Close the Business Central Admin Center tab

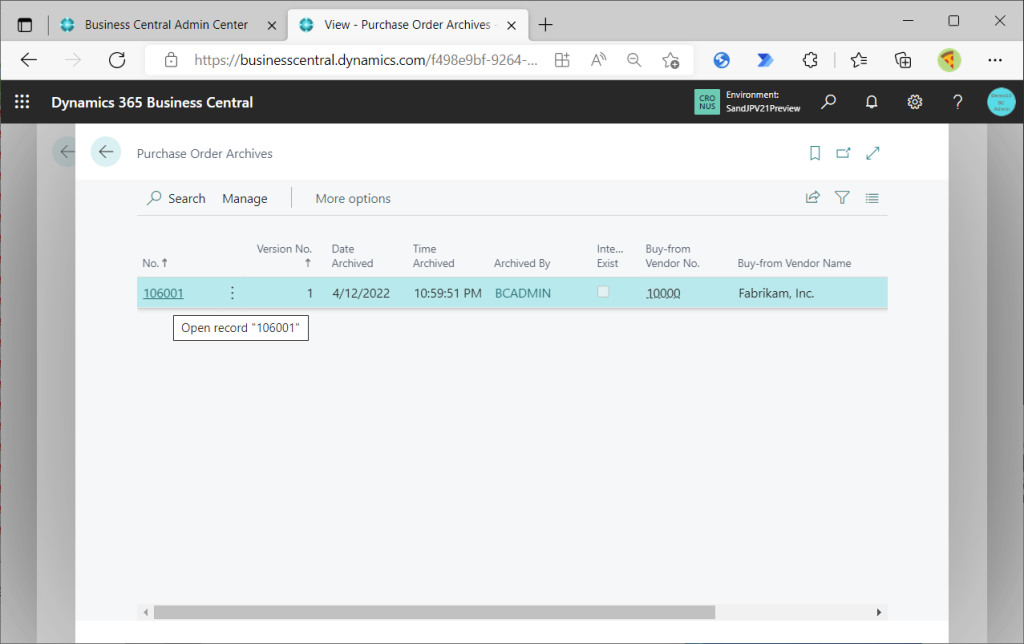tap(272, 25)
